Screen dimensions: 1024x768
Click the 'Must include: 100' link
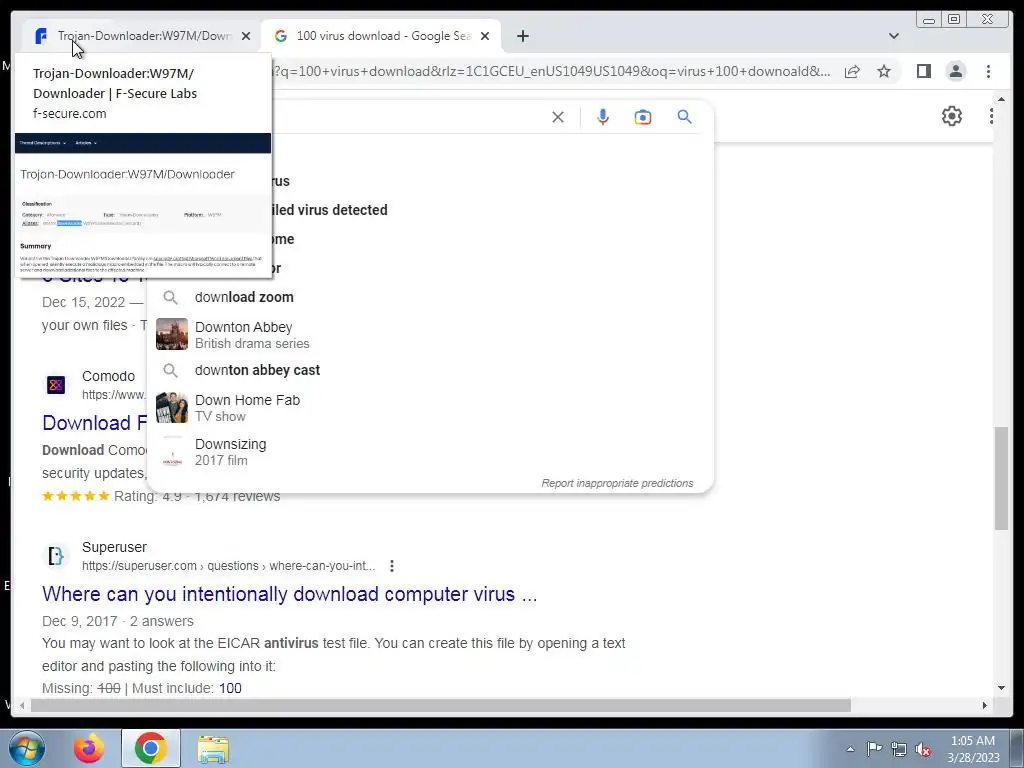pyautogui.click(x=230, y=688)
